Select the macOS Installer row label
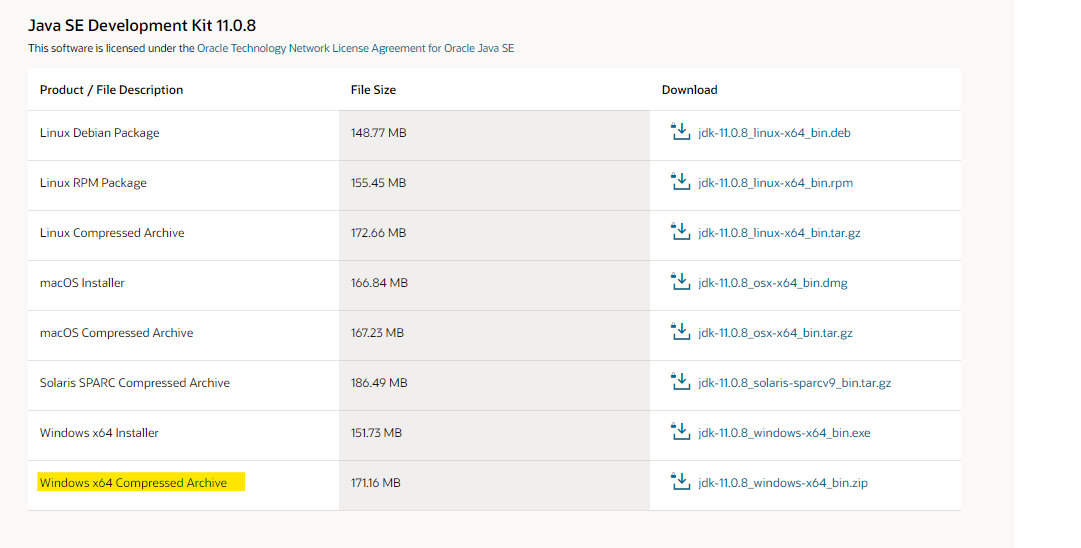Viewport: 1081px width, 548px height. pyautogui.click(x=82, y=283)
